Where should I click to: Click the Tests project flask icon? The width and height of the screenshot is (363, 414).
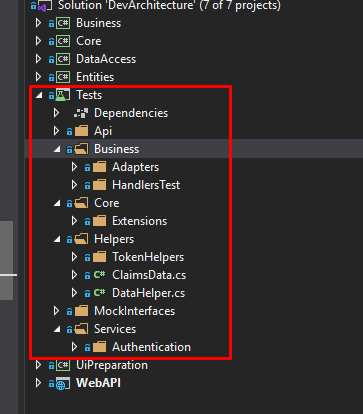63,95
